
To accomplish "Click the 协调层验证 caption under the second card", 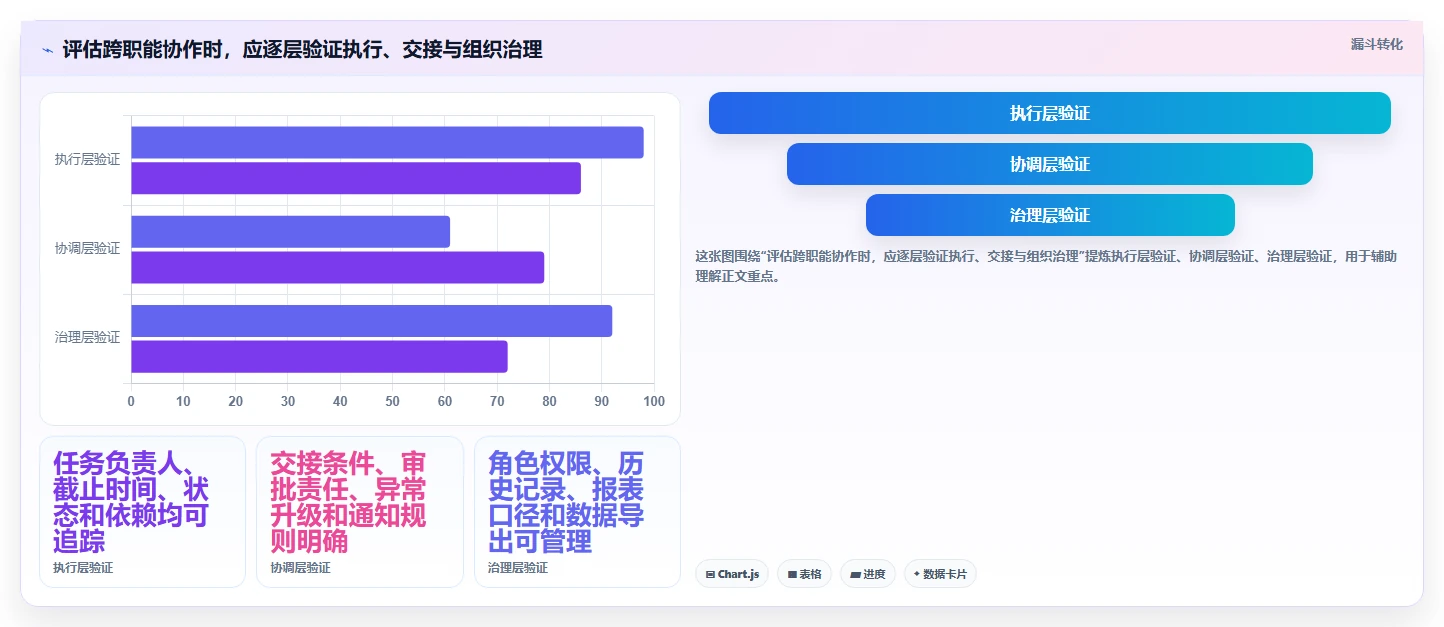I will pos(300,567).
